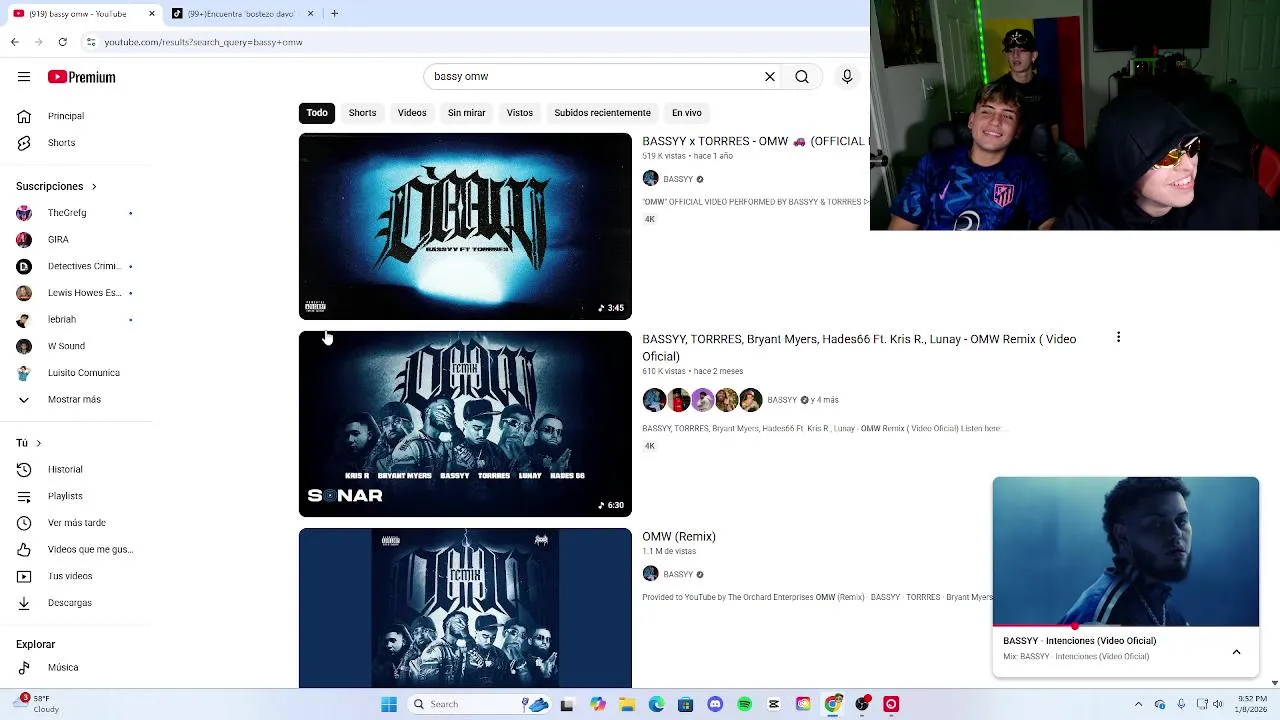Image resolution: width=1280 pixels, height=720 pixels.
Task: Switch to the TikTok browser tab
Action: click(240, 14)
